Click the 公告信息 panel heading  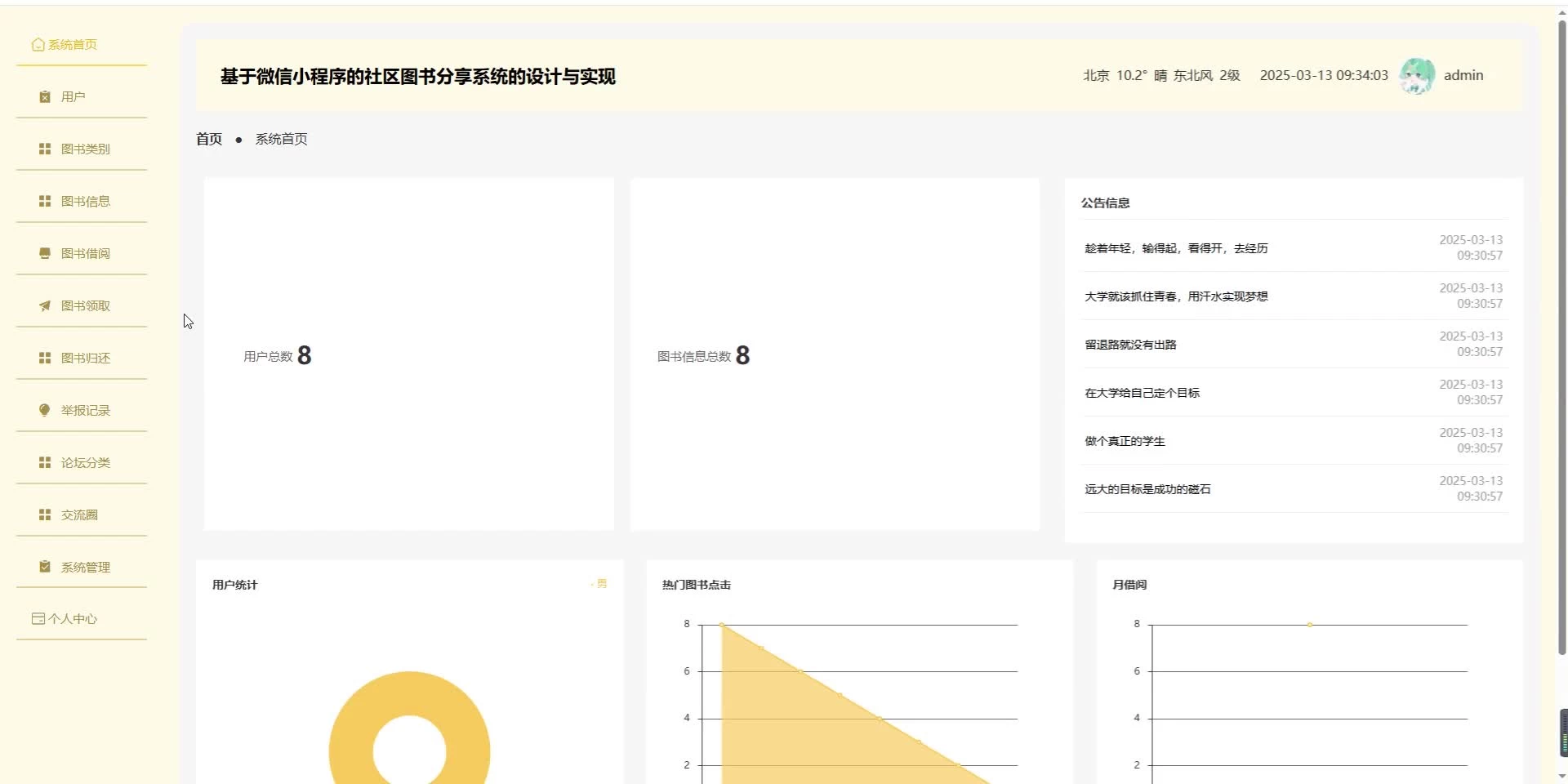[1106, 203]
